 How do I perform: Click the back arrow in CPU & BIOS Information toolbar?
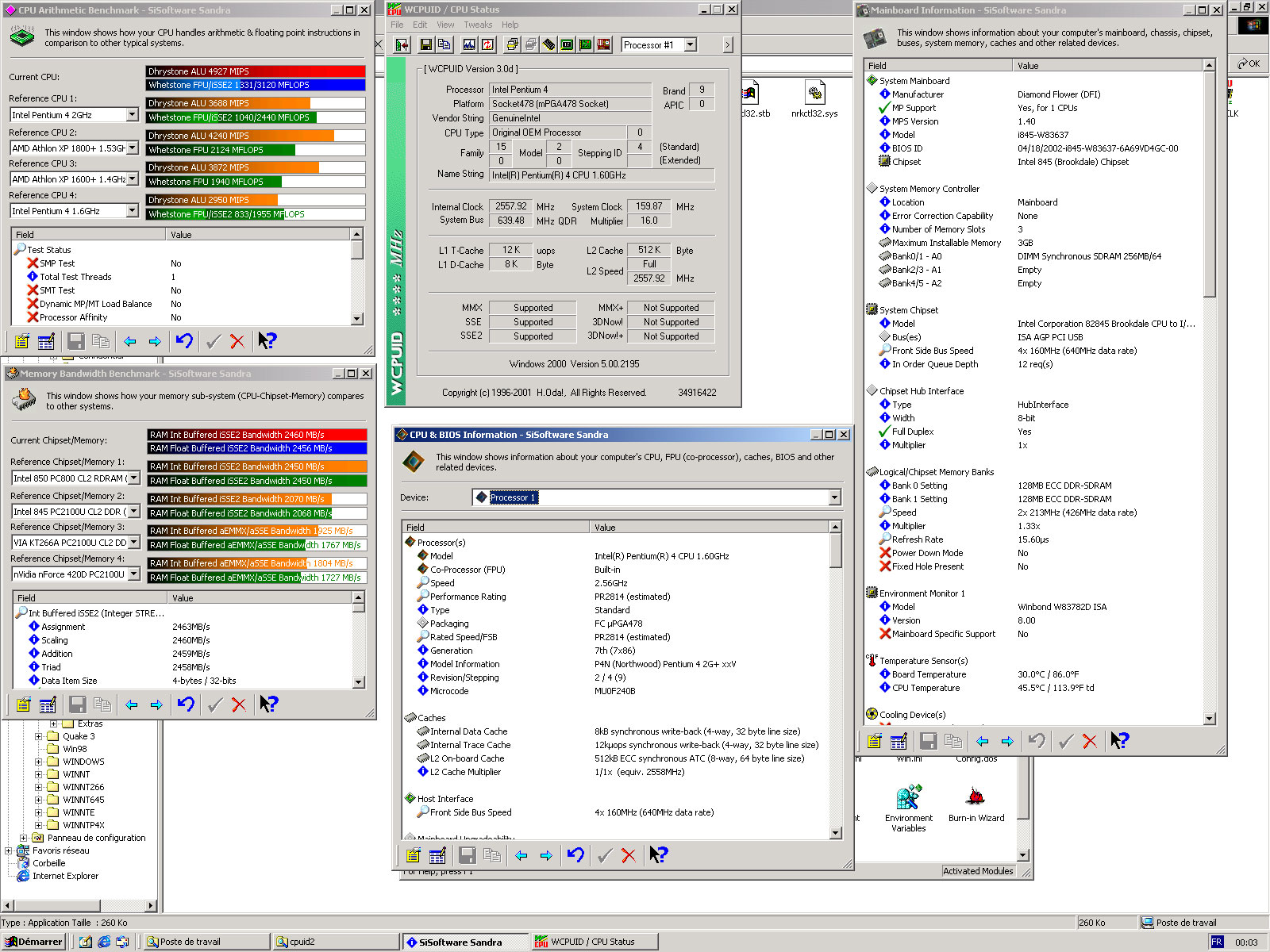tap(521, 855)
